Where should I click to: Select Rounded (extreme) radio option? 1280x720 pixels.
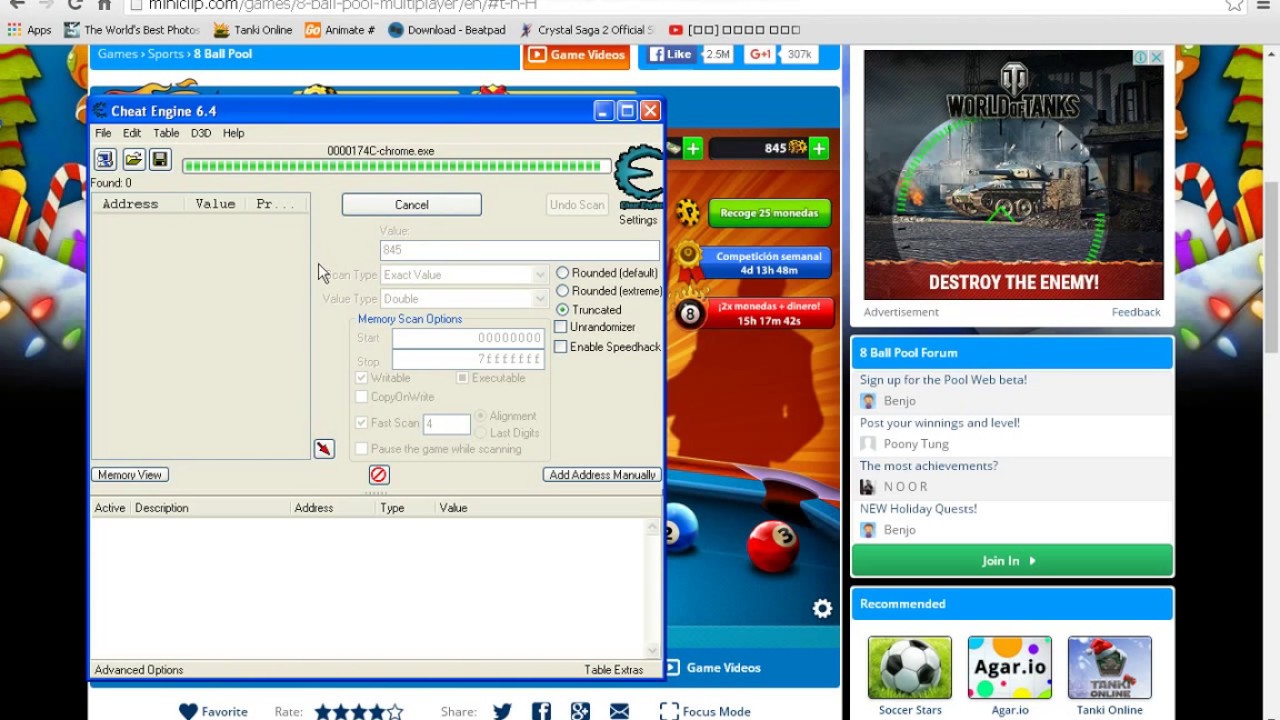562,291
